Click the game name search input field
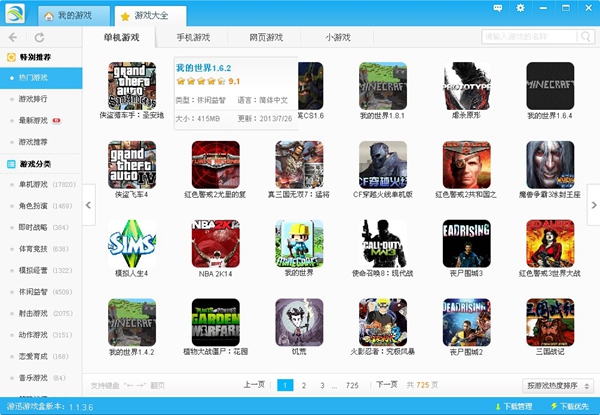The image size is (600, 415). click(x=528, y=37)
